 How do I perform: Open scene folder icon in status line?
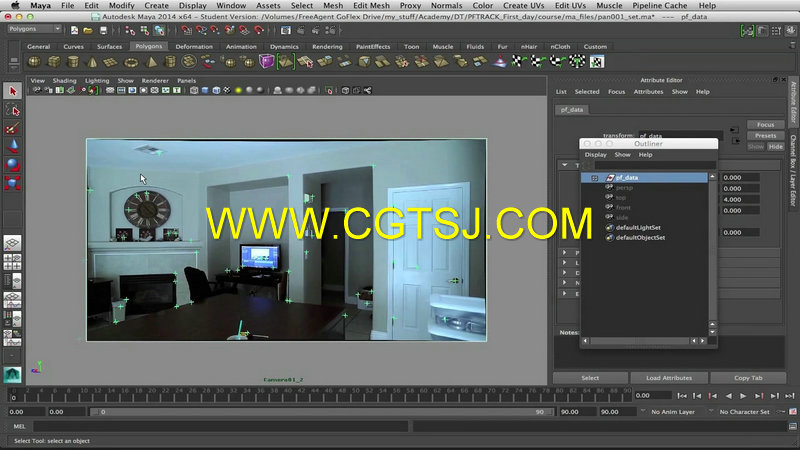pyautogui.click(x=88, y=31)
